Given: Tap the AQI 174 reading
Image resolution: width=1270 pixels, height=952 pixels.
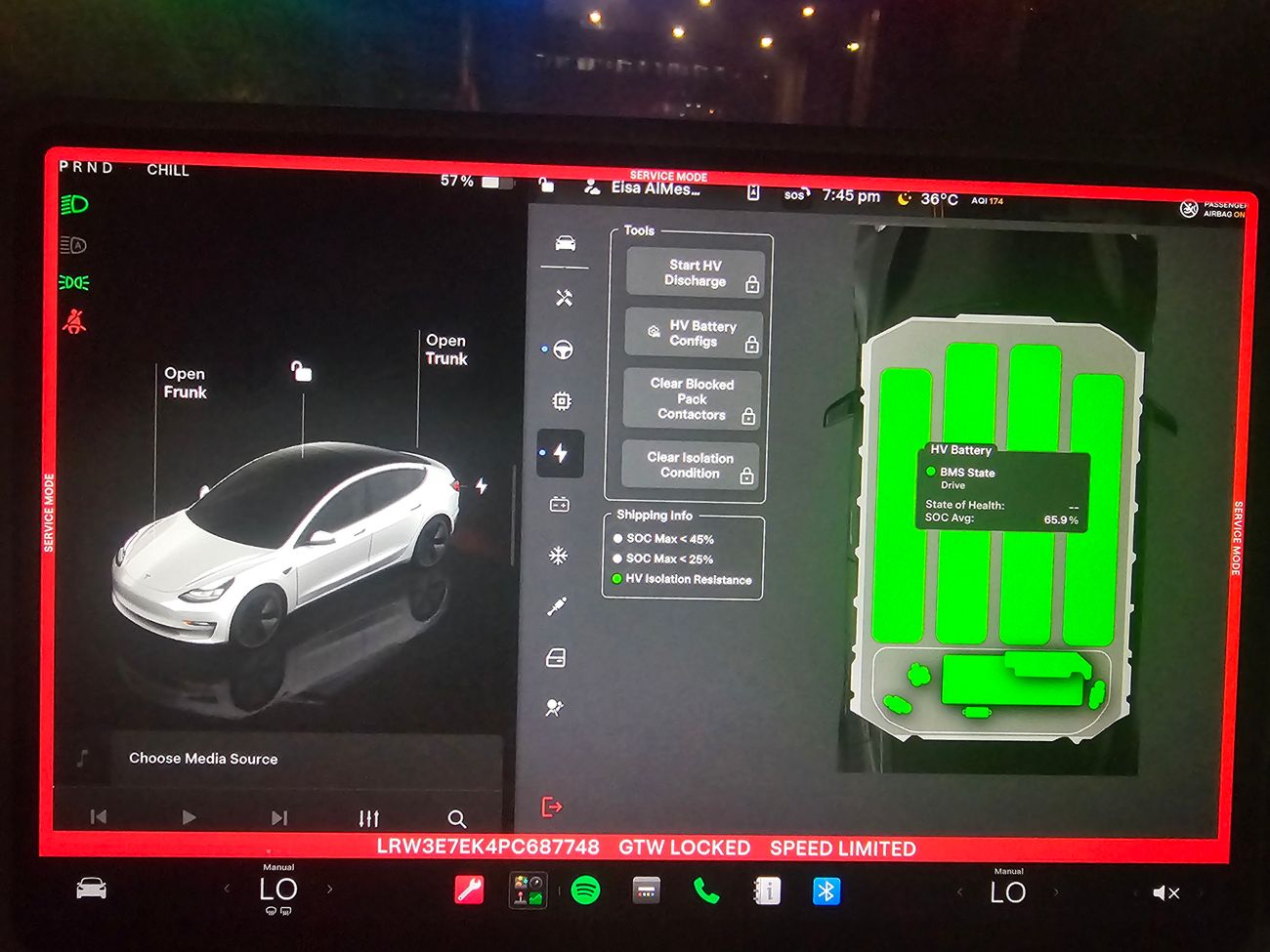Looking at the screenshot, I should [x=987, y=201].
